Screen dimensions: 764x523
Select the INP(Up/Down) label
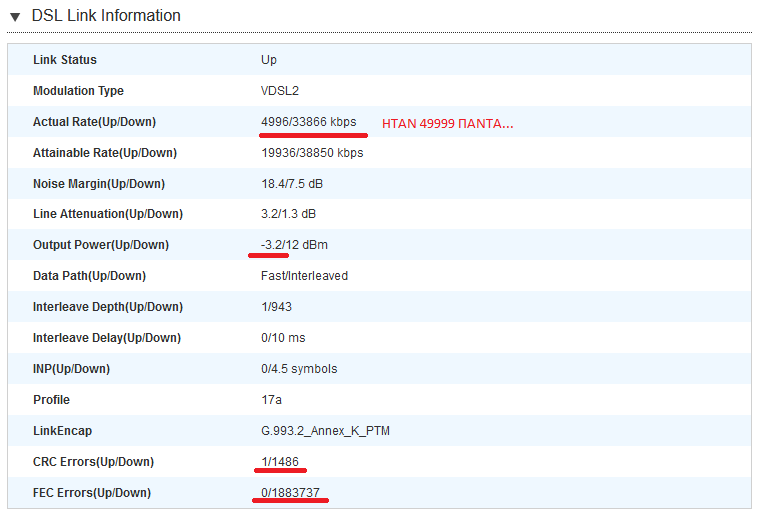[x=71, y=369]
